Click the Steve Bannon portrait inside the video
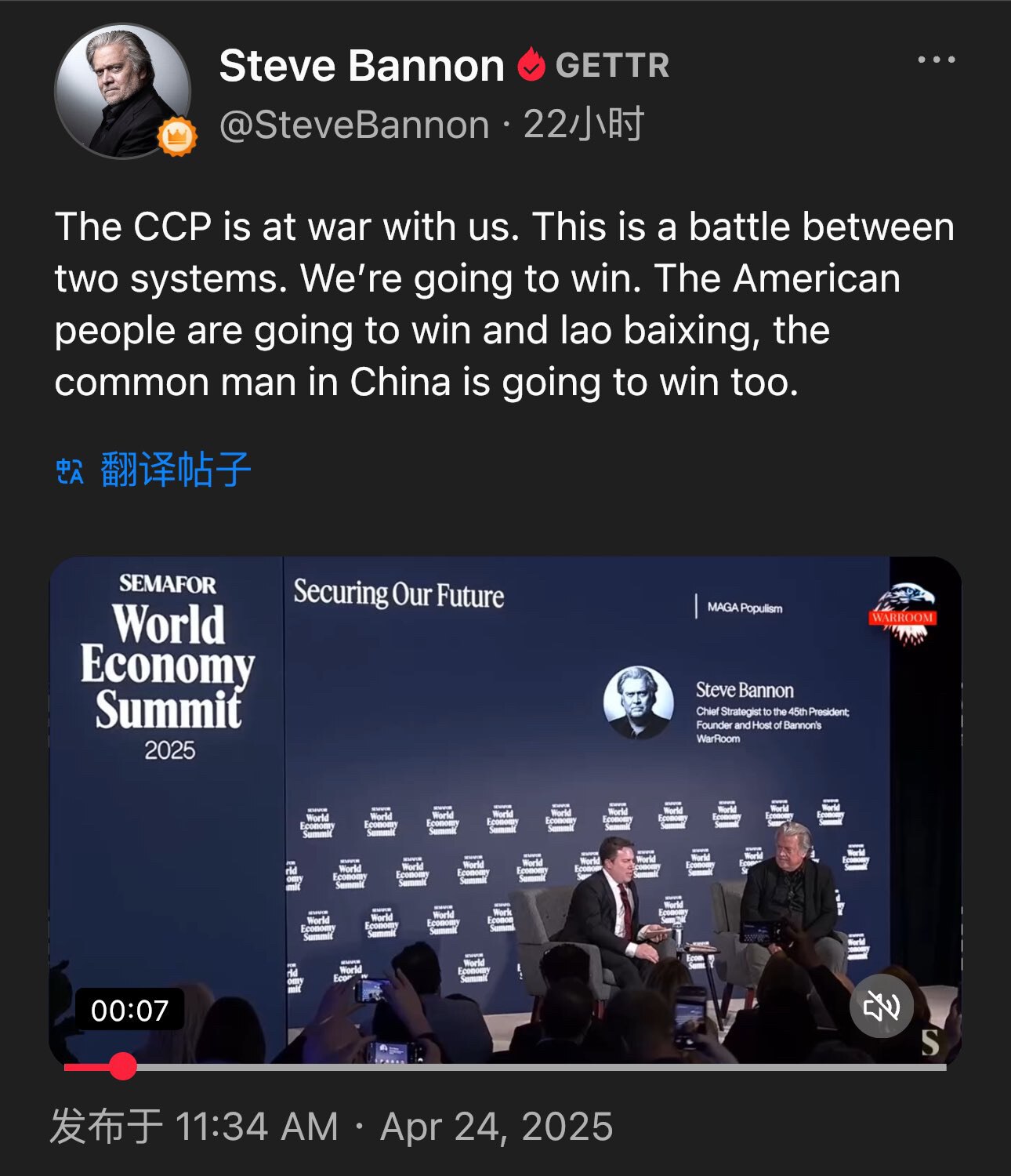 click(x=638, y=702)
